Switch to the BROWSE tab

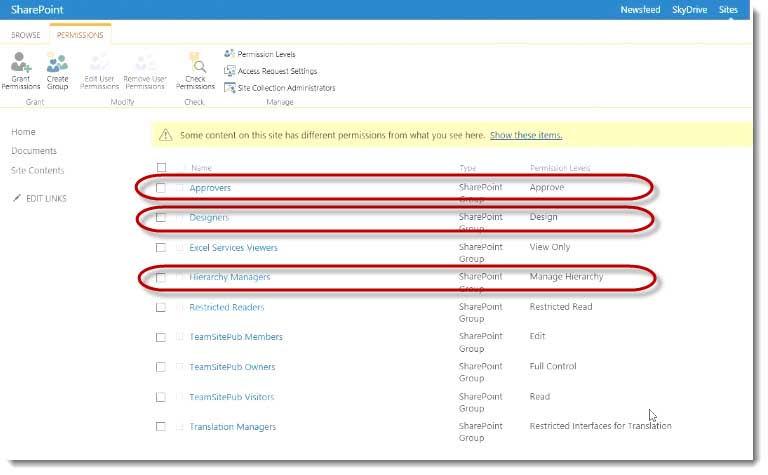(x=25, y=35)
